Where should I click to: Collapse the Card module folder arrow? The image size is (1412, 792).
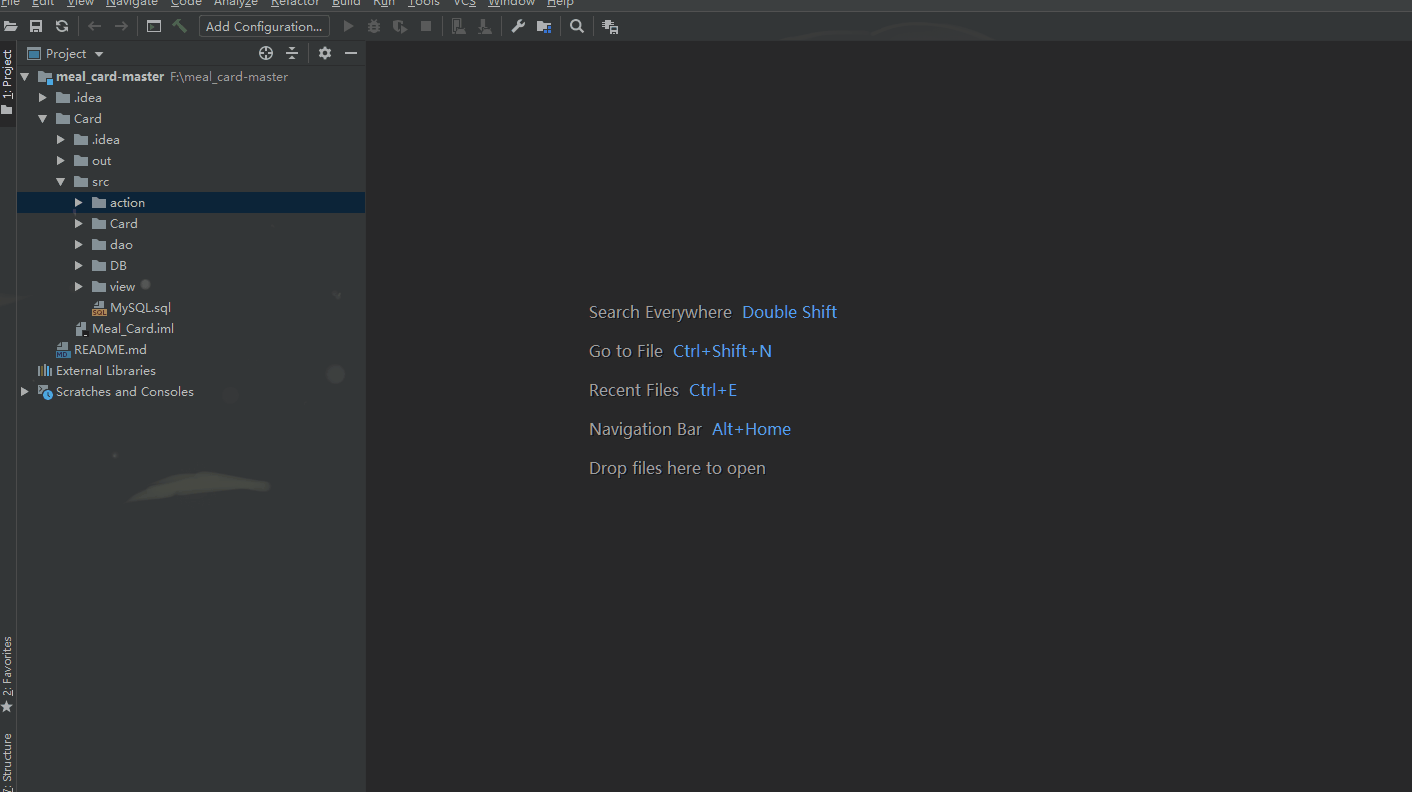point(43,119)
